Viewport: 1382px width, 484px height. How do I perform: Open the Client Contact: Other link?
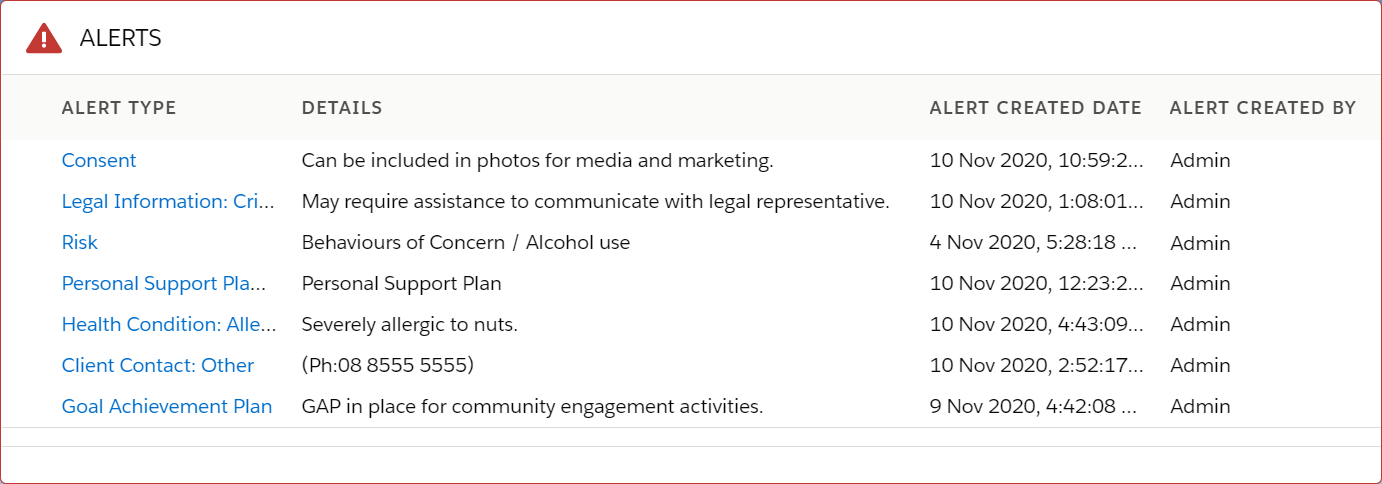(158, 365)
